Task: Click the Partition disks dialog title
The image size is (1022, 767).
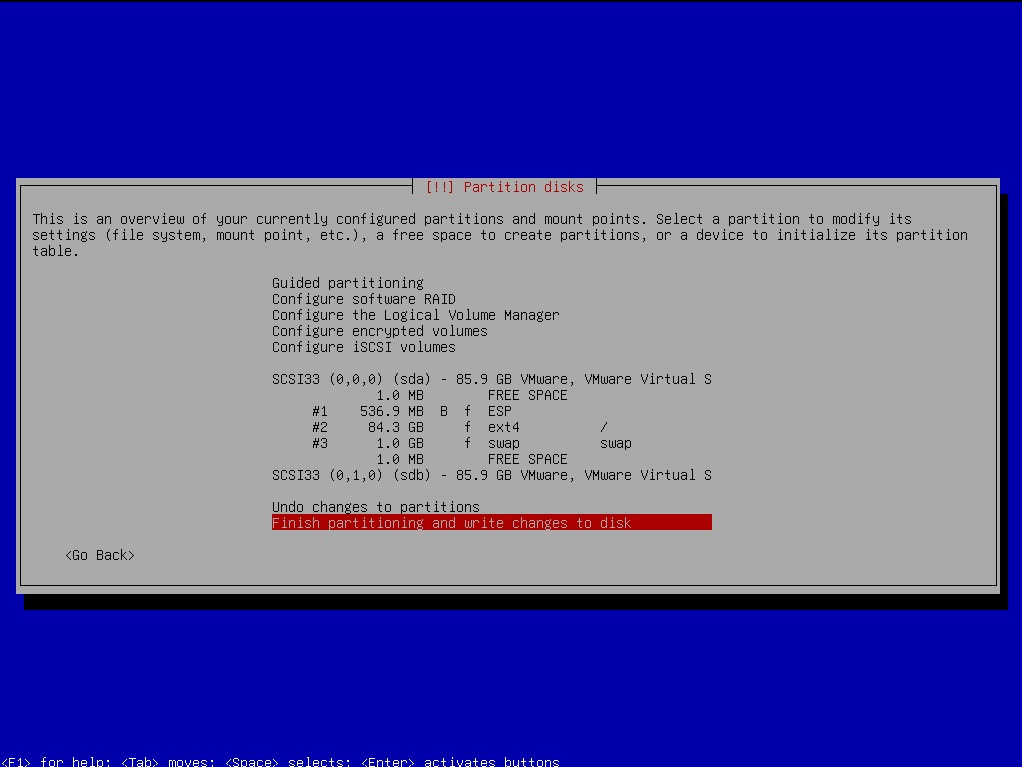Action: coord(504,187)
